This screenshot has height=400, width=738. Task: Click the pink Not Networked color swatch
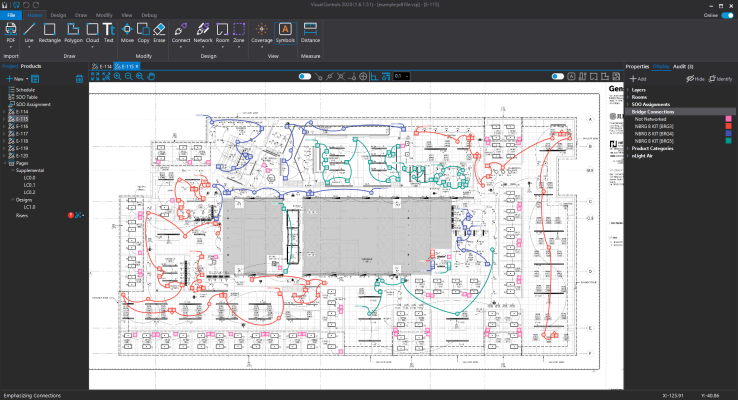click(729, 119)
